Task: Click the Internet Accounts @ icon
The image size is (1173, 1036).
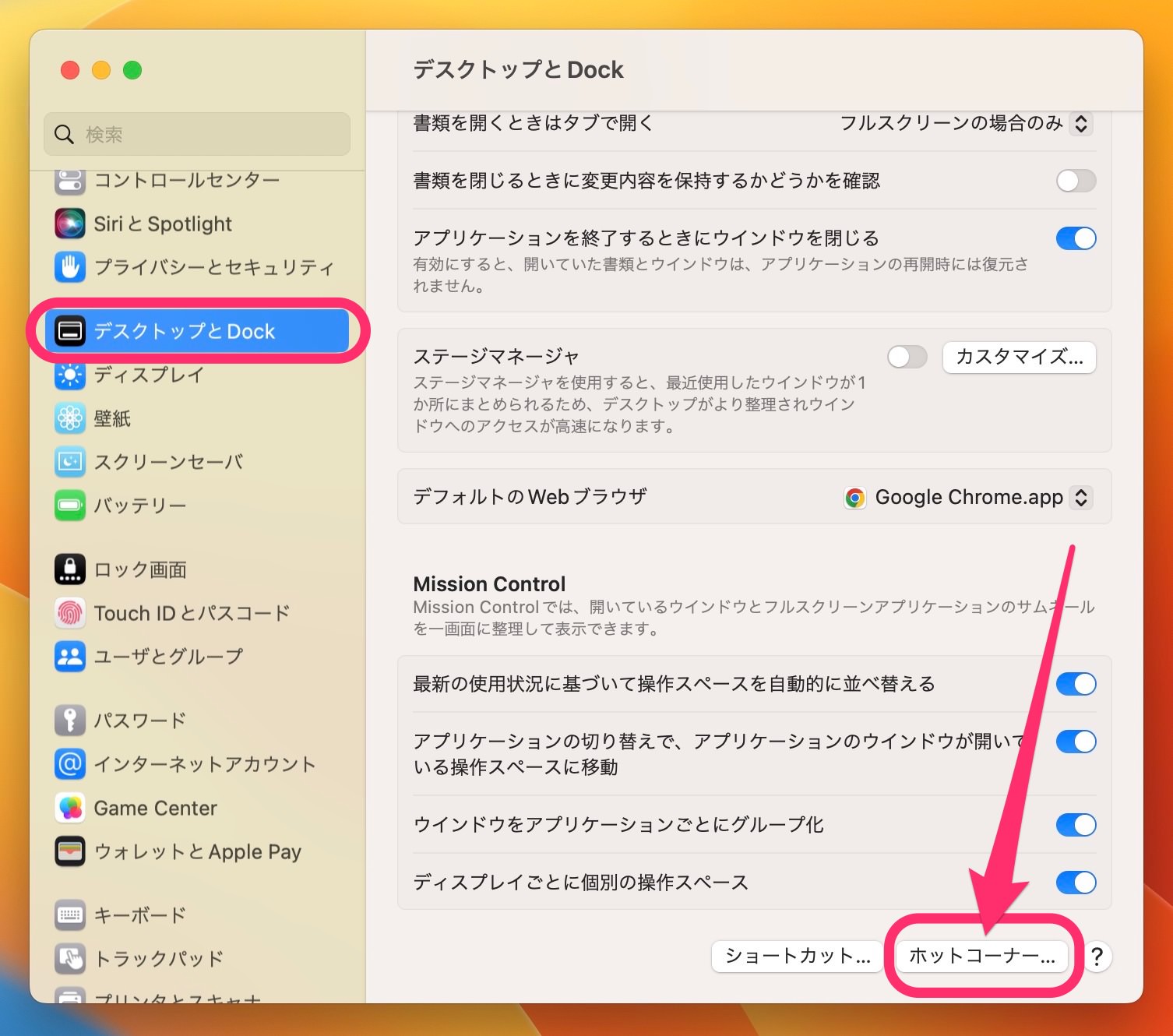Action: (x=70, y=764)
